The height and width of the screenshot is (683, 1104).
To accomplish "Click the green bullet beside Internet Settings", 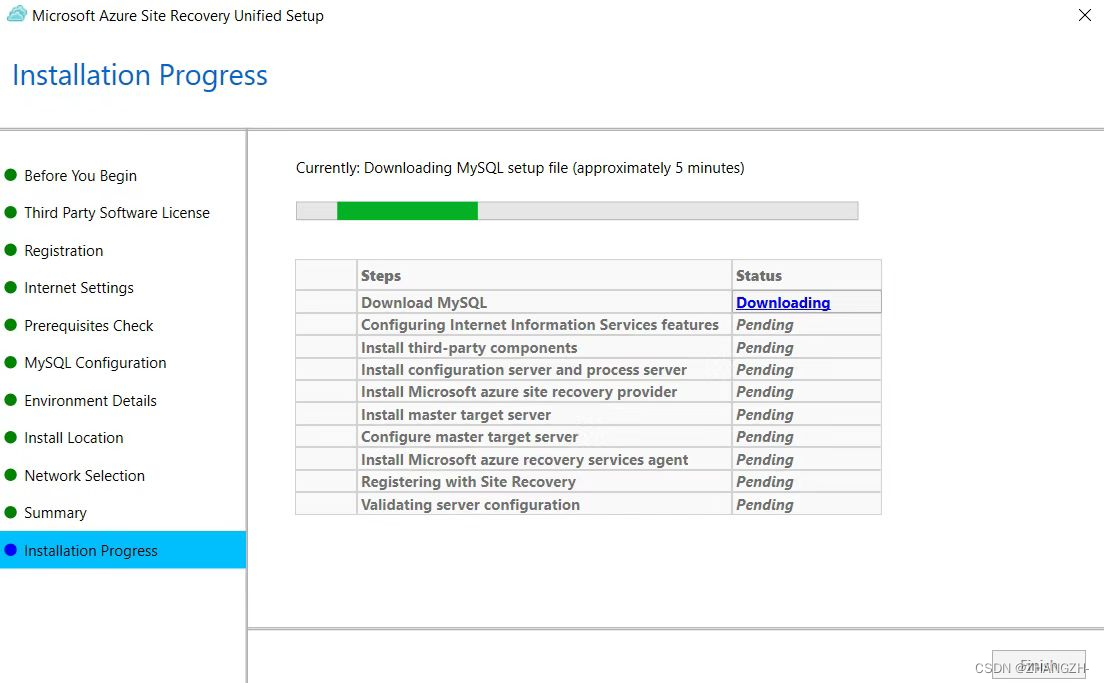I will [11, 287].
